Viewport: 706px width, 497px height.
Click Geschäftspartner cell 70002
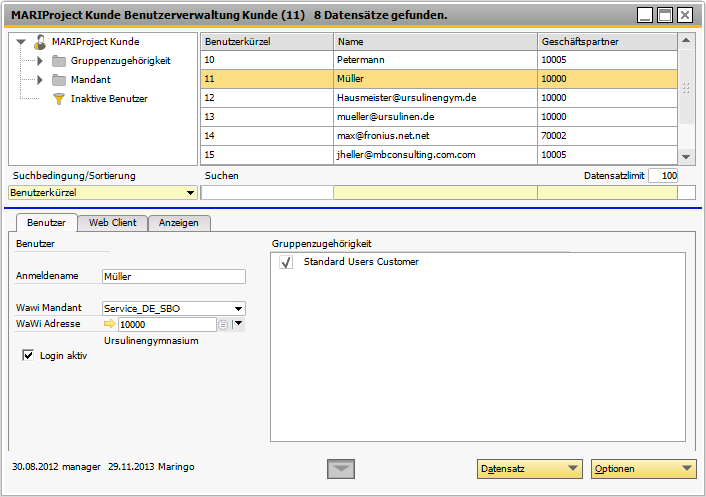click(x=607, y=136)
